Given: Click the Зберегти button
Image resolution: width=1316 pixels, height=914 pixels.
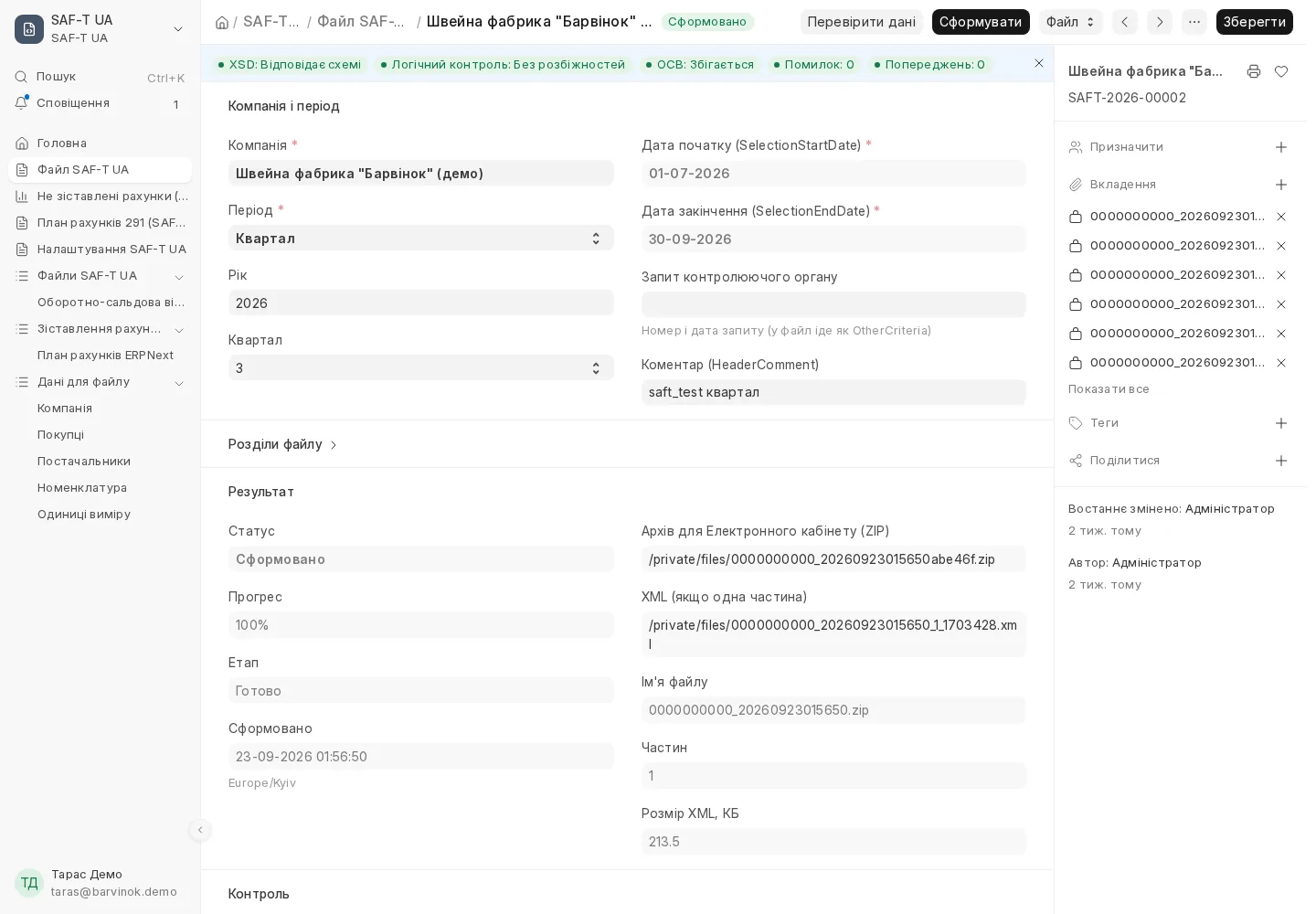Looking at the screenshot, I should tap(1255, 22).
